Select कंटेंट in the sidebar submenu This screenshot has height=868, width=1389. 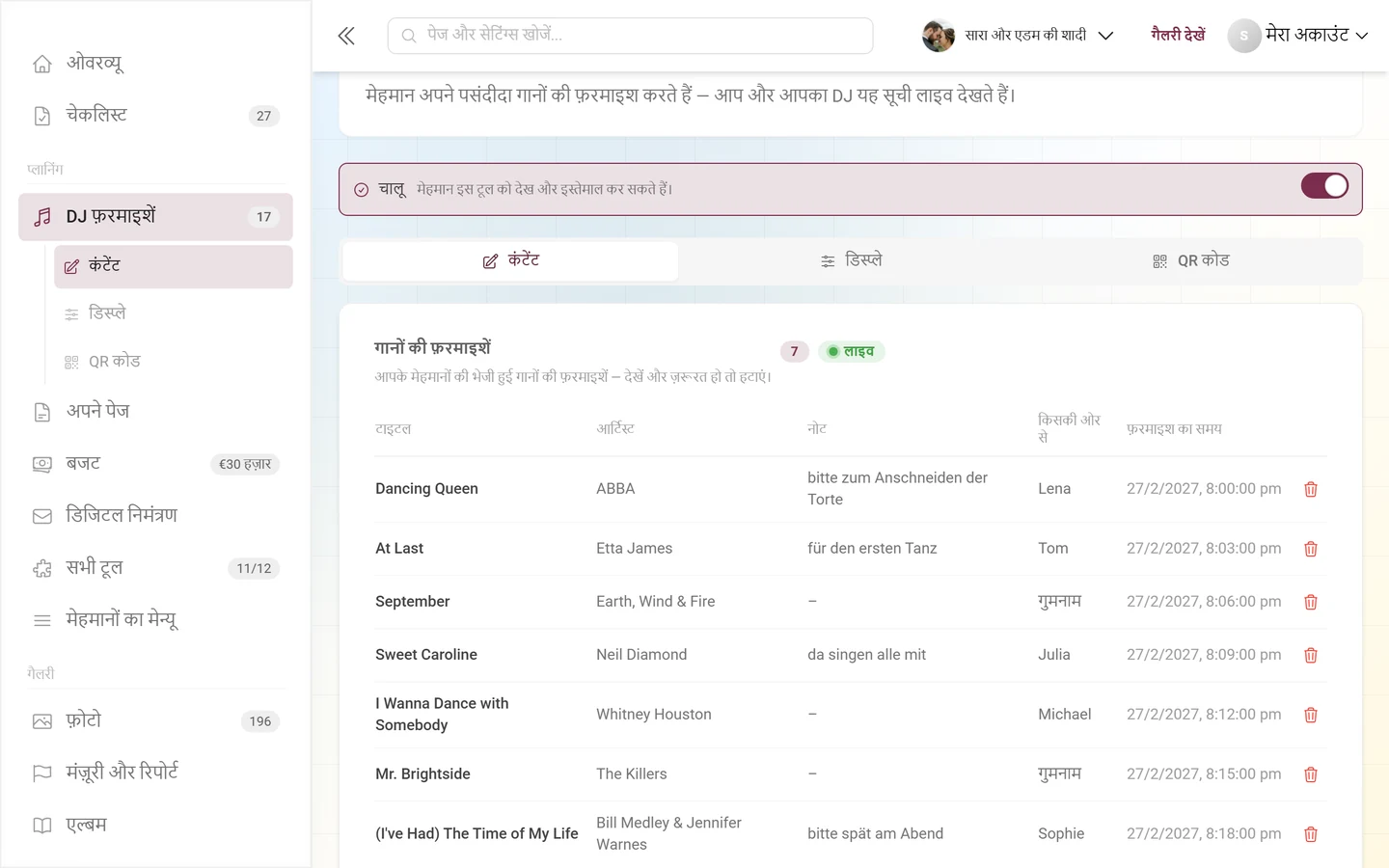pyautogui.click(x=174, y=266)
